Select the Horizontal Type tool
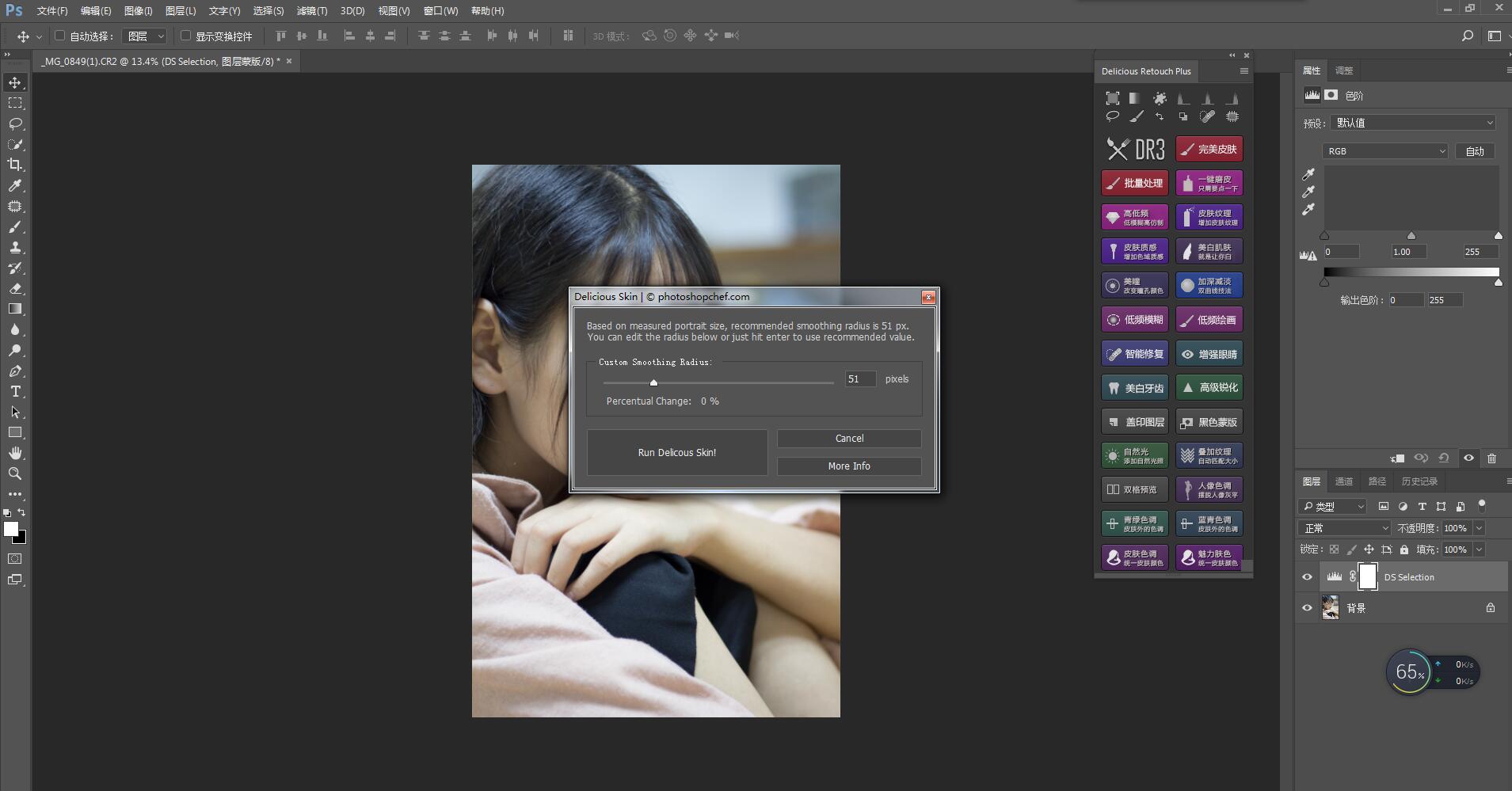The image size is (1512, 791). click(15, 391)
